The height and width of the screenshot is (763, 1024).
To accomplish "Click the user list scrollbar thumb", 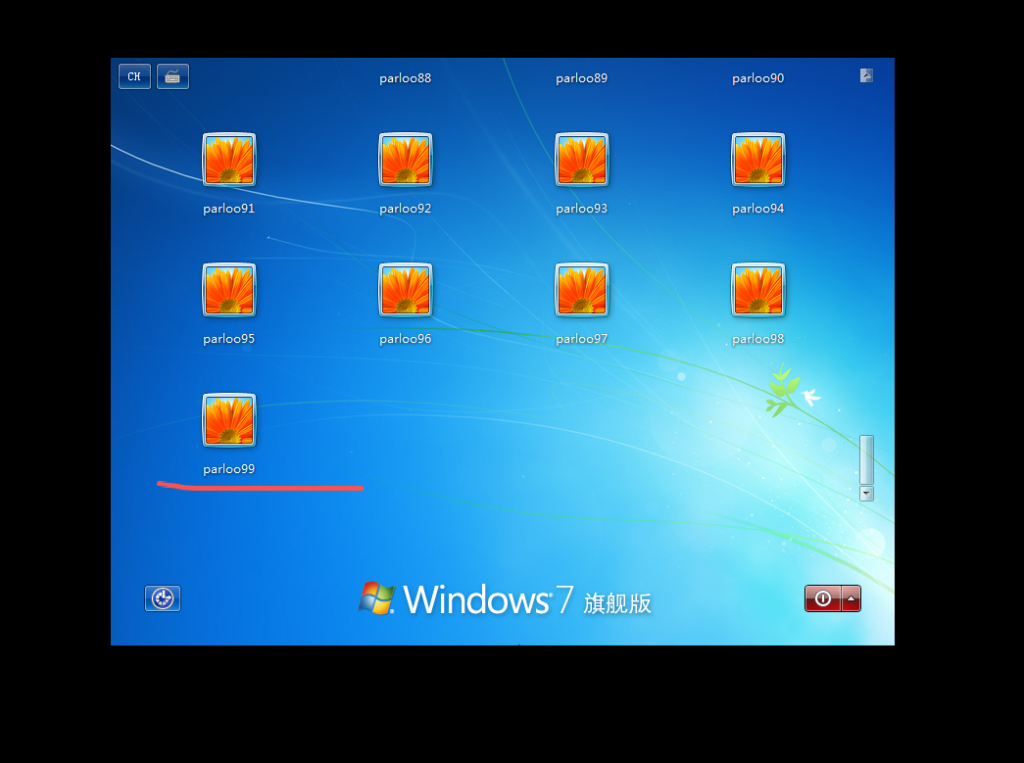I will tap(866, 459).
